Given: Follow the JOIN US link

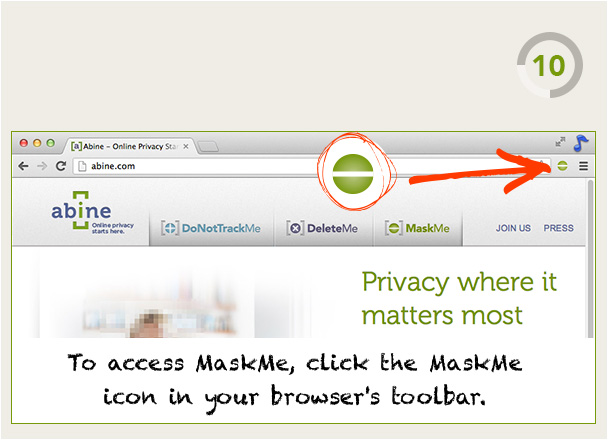Looking at the screenshot, I should point(513,228).
